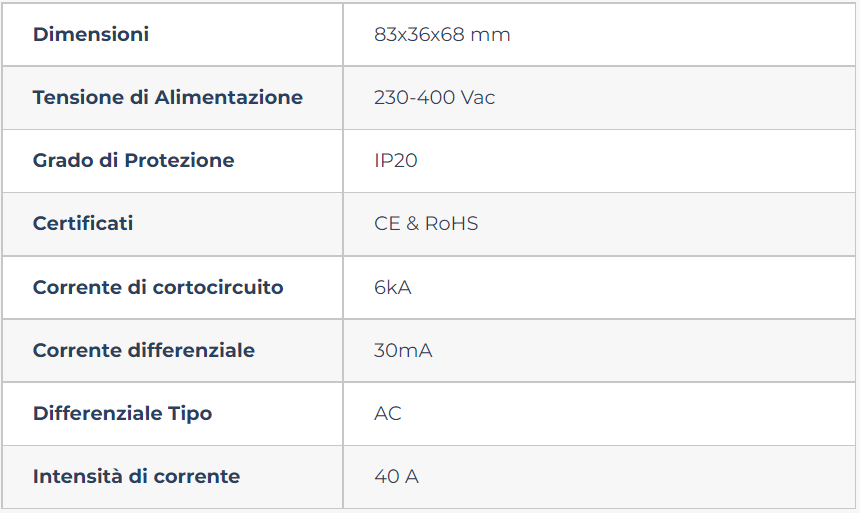Click the Intensità di corrente label
The image size is (860, 513).
tap(137, 477)
